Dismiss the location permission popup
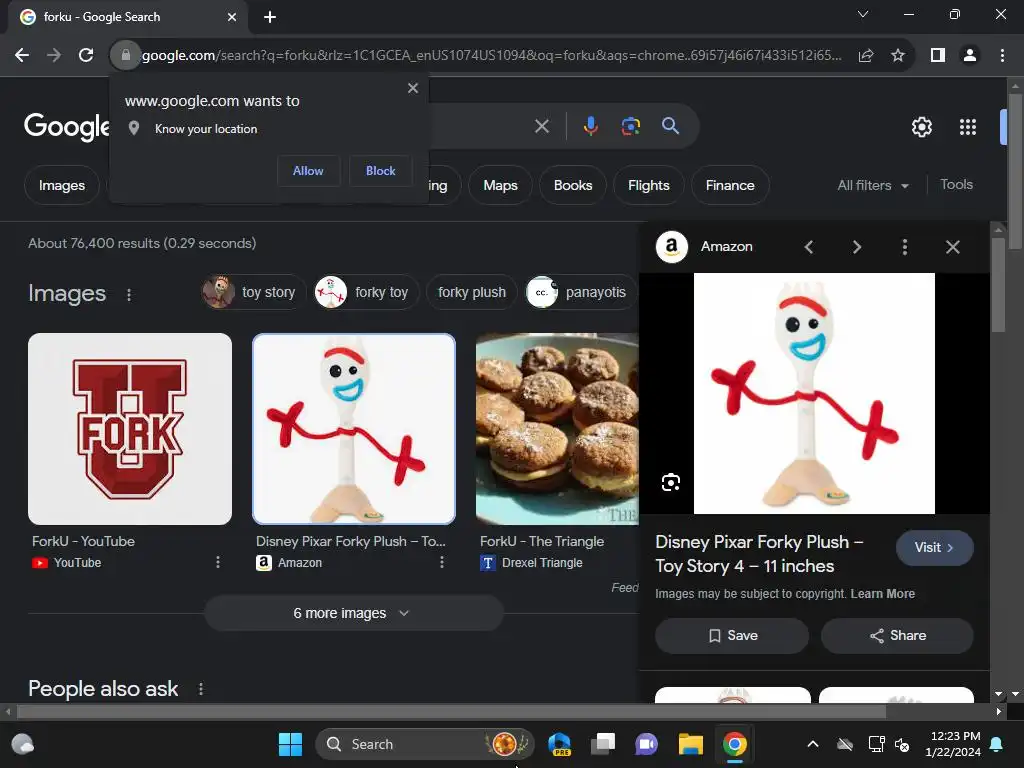The image size is (1024, 768). coord(413,88)
